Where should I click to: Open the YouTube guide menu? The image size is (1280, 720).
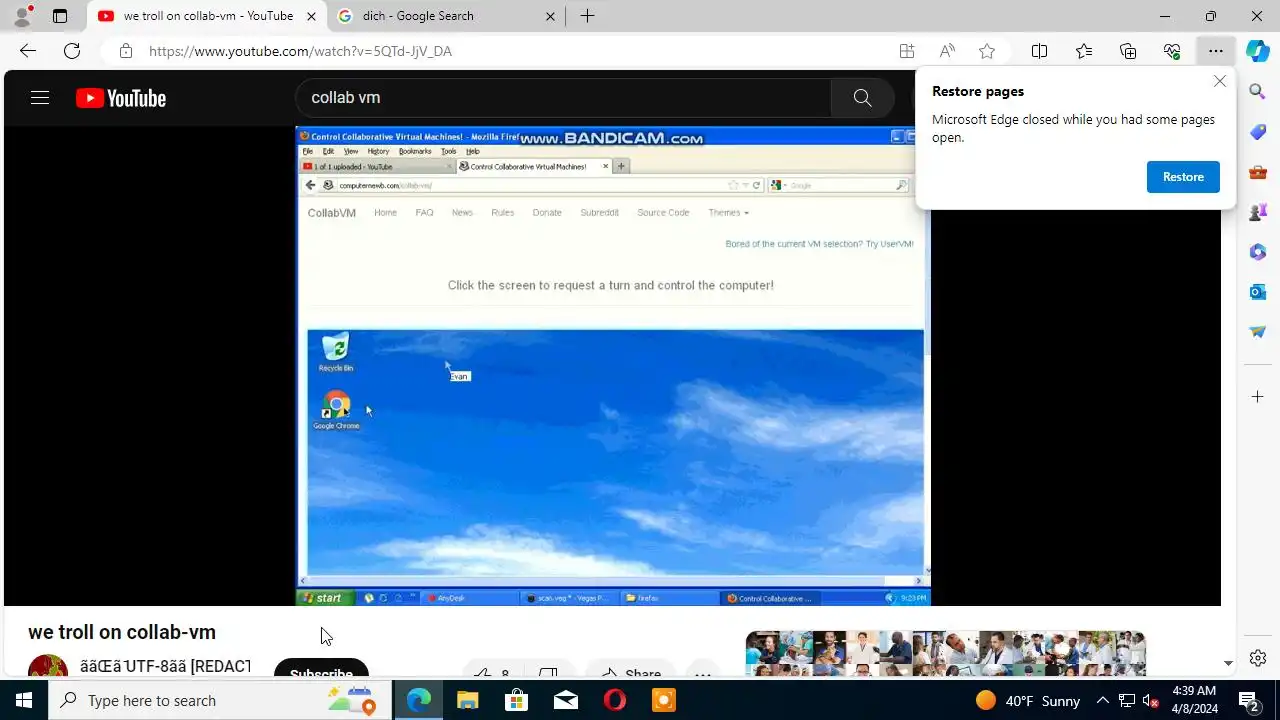[40, 98]
